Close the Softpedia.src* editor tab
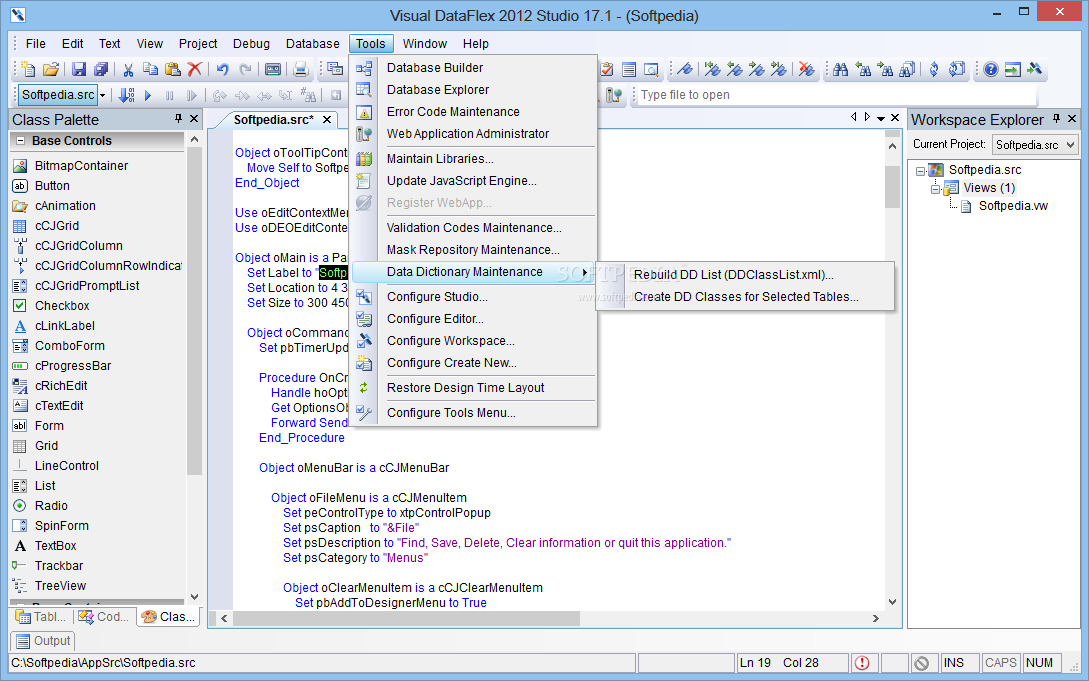1089x681 pixels. pos(326,119)
